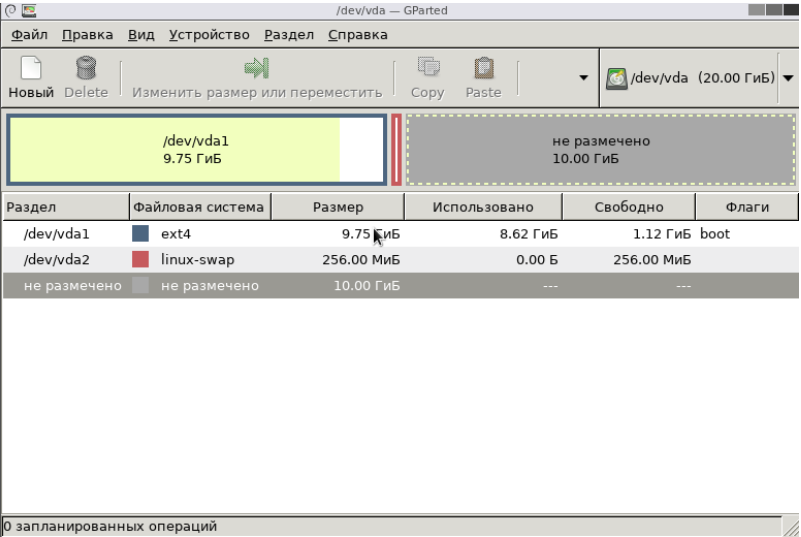Click the 1.12 ГиБ free value
801x537 pixels.
tap(662, 234)
